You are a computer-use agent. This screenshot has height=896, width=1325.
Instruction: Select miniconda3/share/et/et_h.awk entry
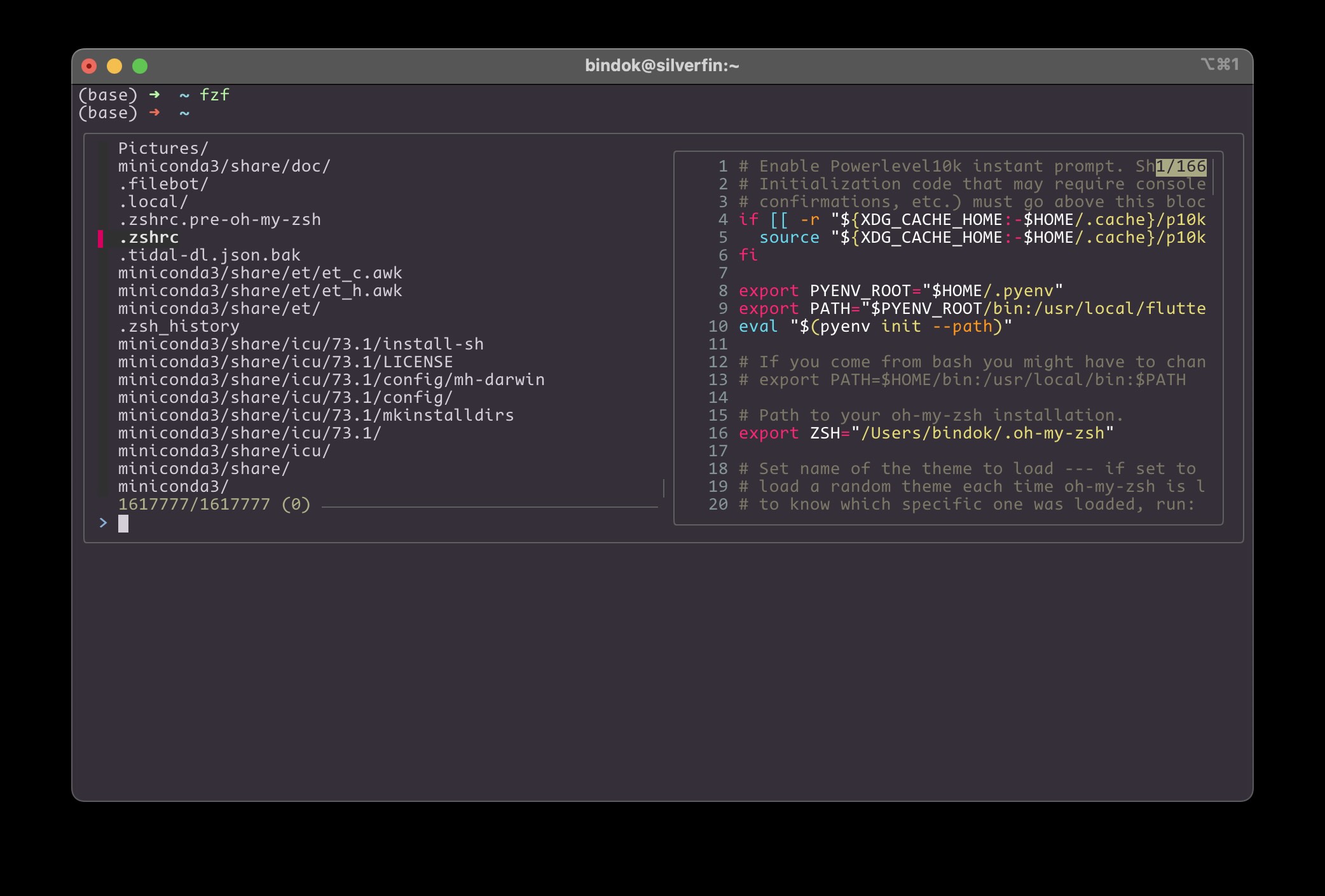tap(260, 290)
